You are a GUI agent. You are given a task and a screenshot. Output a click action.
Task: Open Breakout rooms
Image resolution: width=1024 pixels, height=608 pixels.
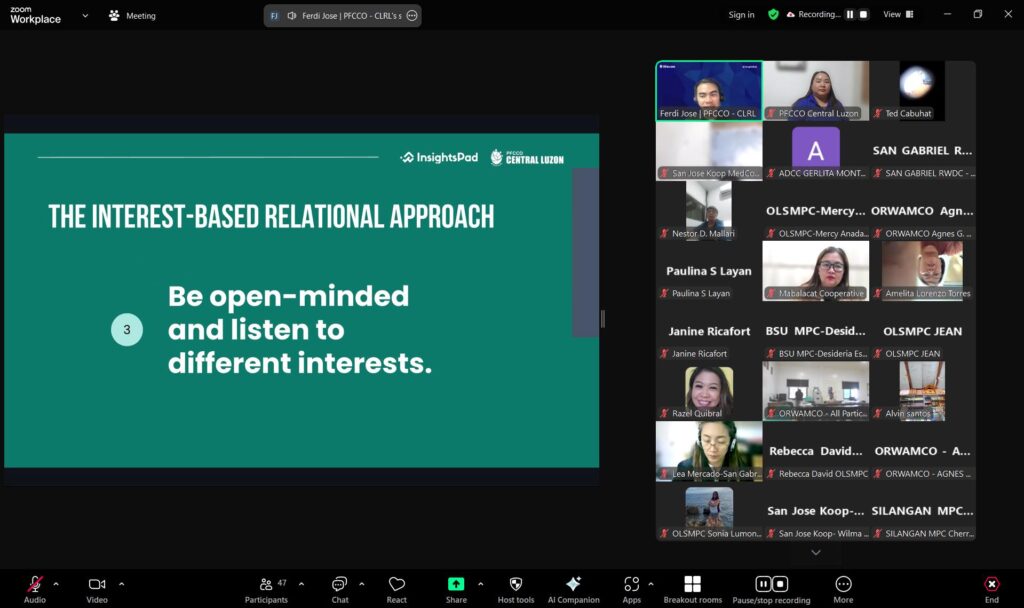coord(693,589)
